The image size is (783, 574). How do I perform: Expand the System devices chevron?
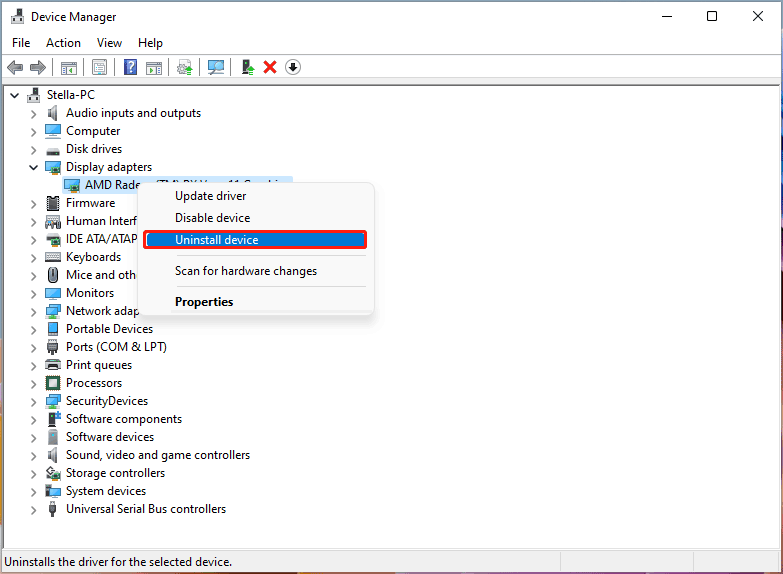[33, 492]
